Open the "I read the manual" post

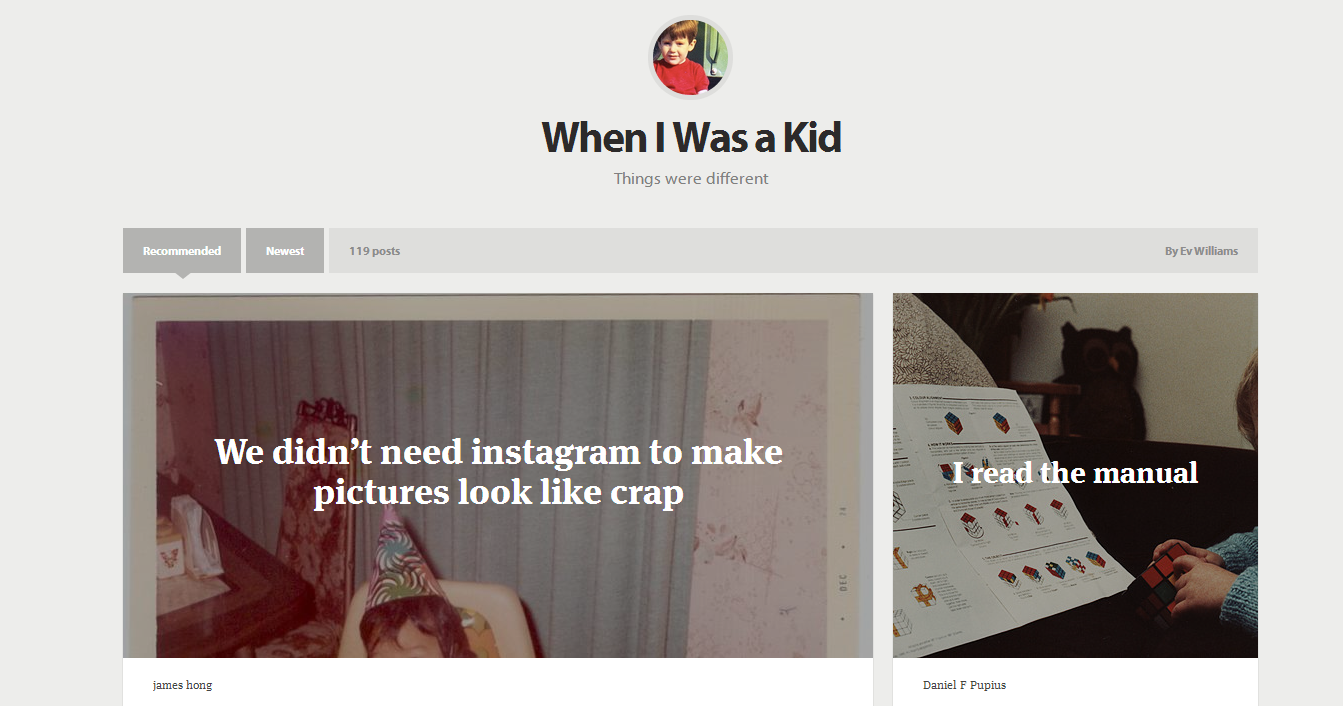(1075, 473)
